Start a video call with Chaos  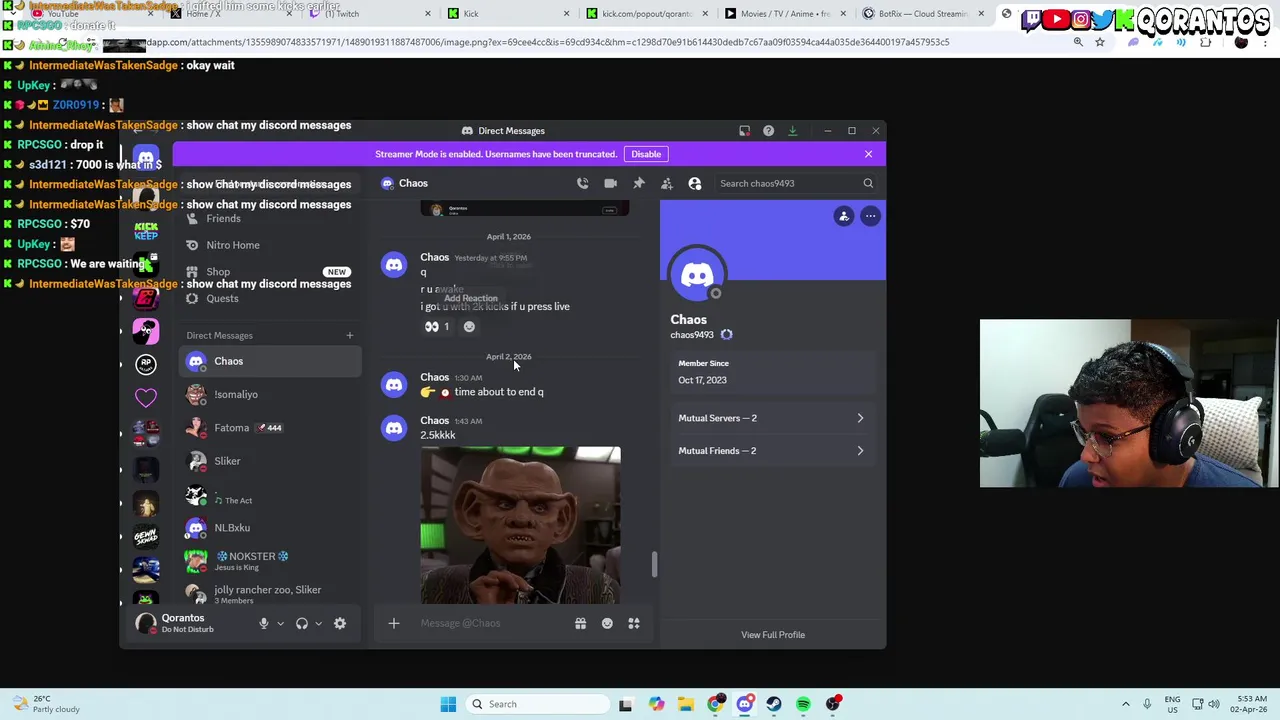click(x=610, y=183)
